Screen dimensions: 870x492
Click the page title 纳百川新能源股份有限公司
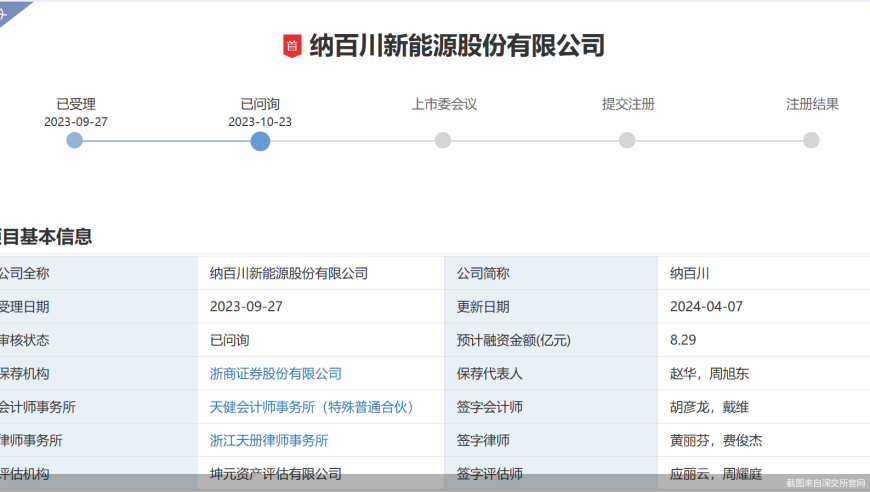tap(457, 45)
